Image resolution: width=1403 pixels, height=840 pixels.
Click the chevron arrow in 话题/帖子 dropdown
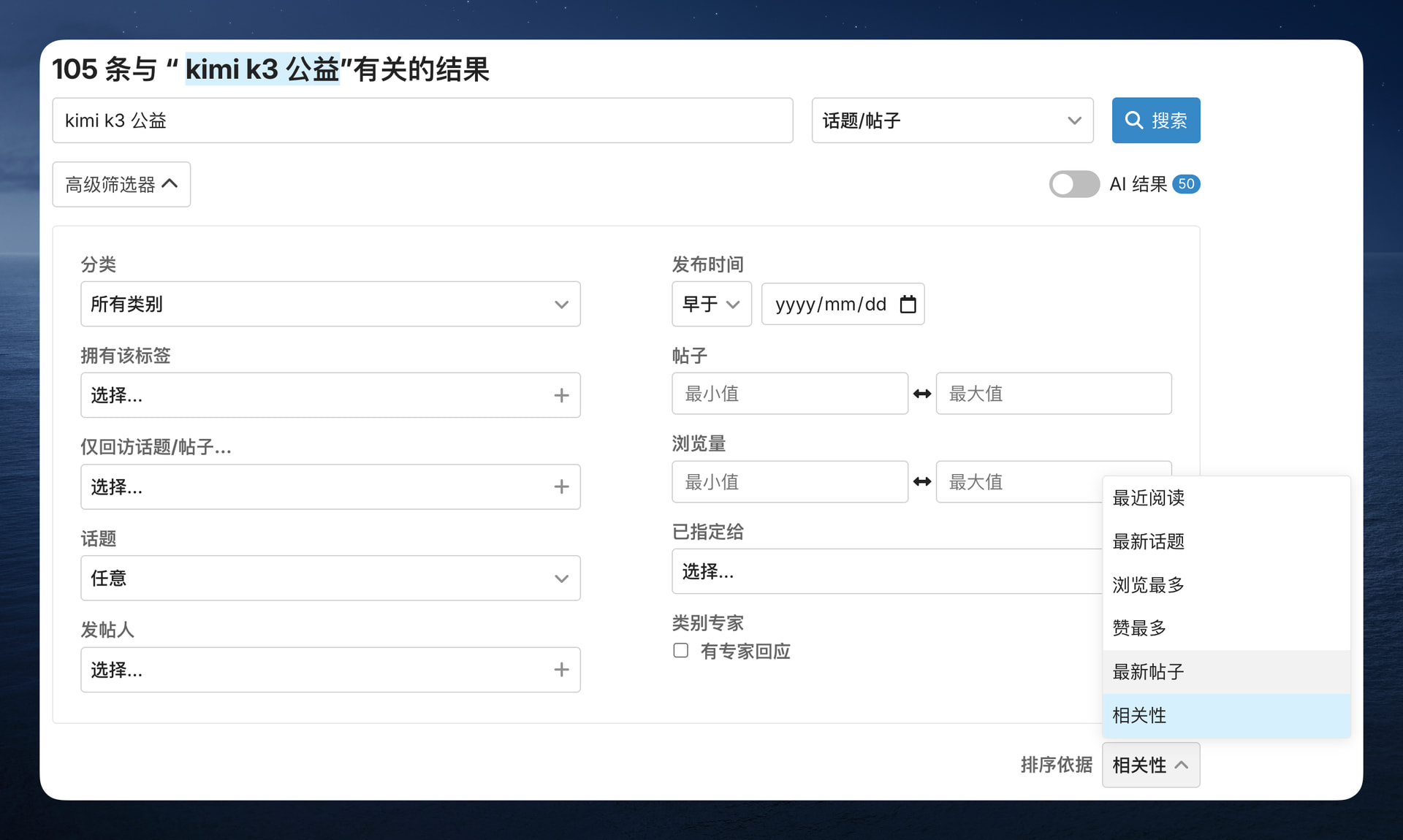tap(1074, 121)
